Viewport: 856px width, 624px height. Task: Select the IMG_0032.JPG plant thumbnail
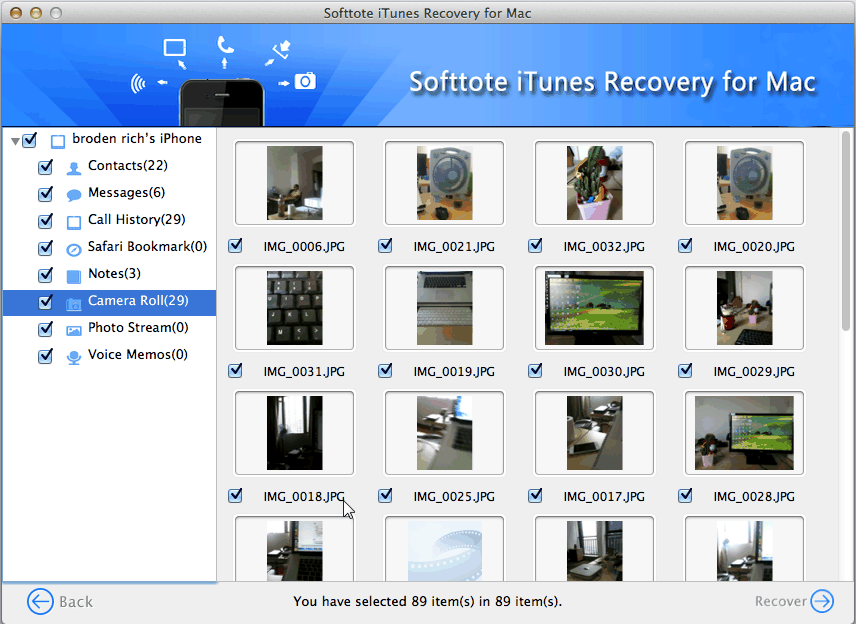[594, 183]
